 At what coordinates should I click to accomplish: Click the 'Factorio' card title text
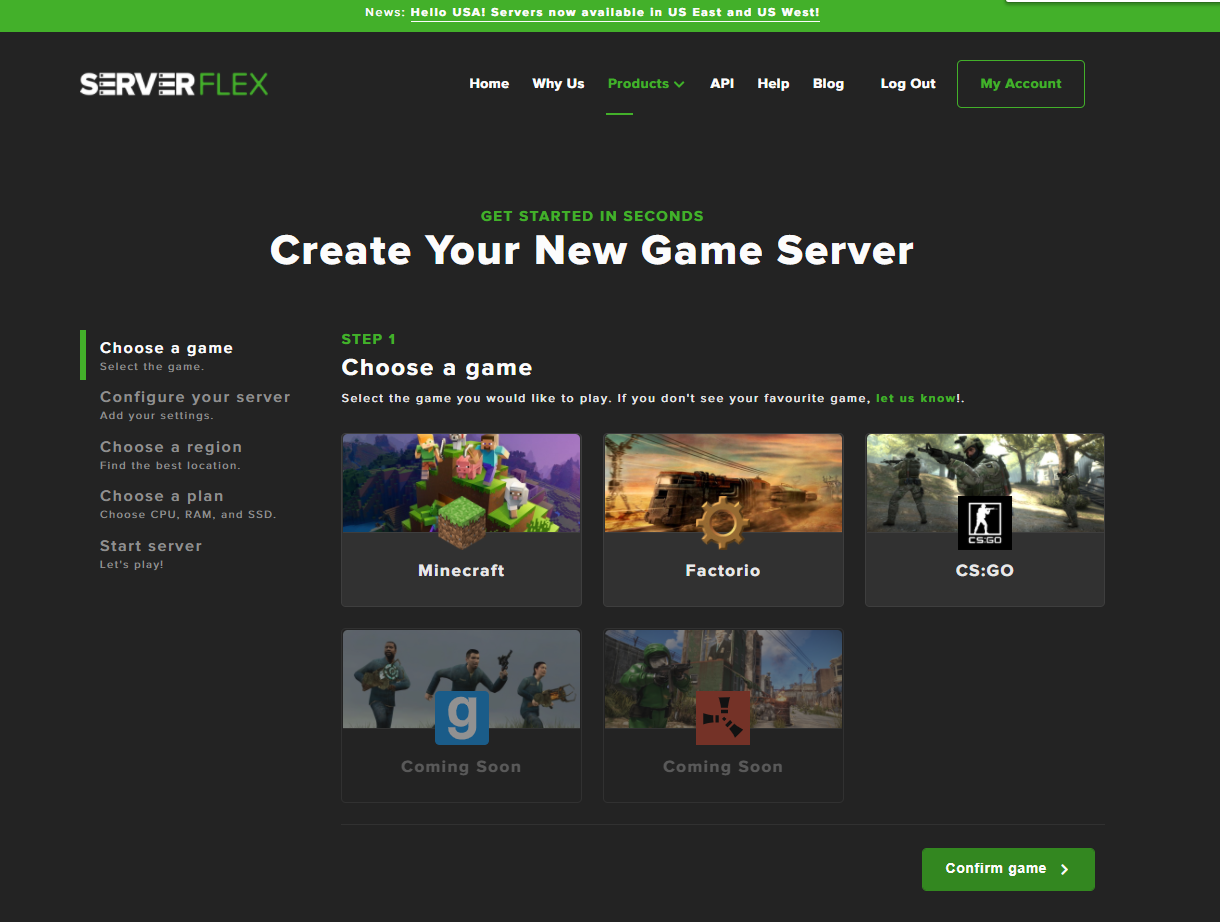(723, 570)
